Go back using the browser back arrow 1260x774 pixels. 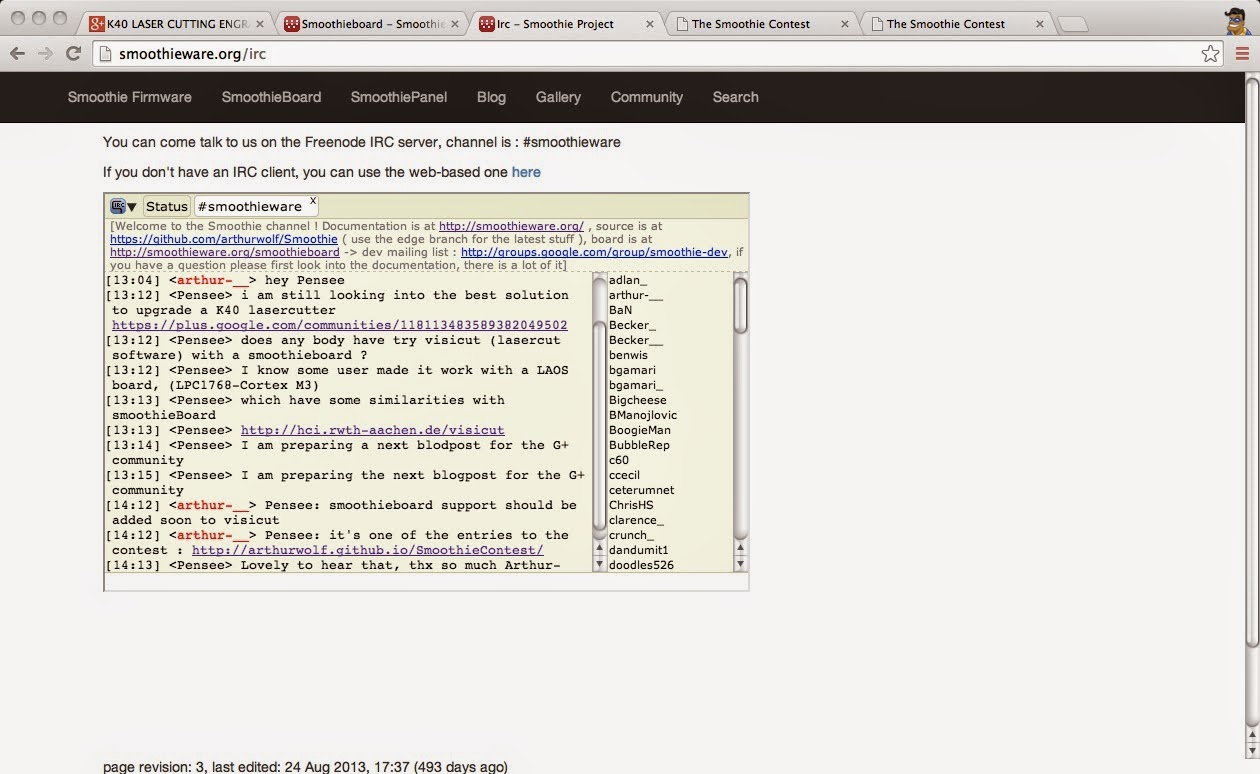click(x=18, y=54)
